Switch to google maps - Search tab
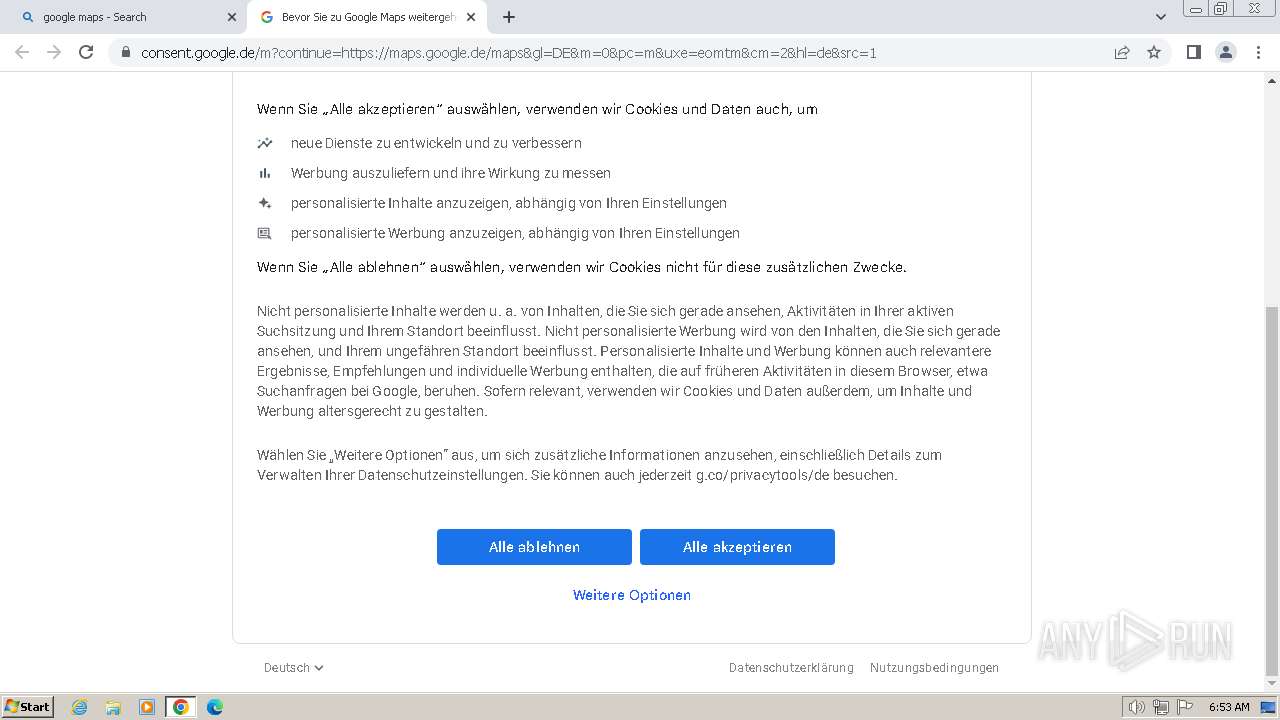The height and width of the screenshot is (720, 1280). click(125, 17)
